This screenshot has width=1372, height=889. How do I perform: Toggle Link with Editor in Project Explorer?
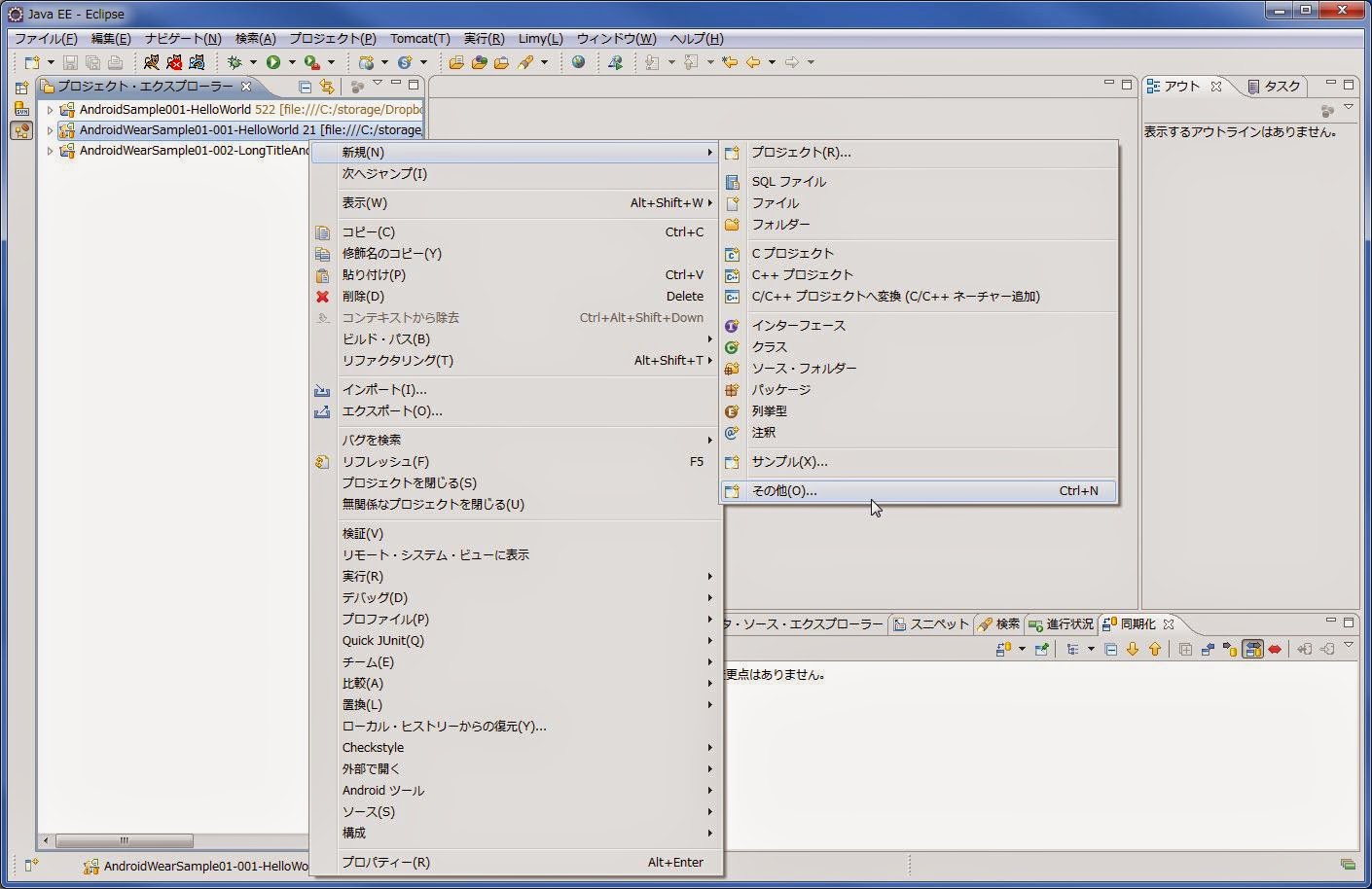pos(327,87)
